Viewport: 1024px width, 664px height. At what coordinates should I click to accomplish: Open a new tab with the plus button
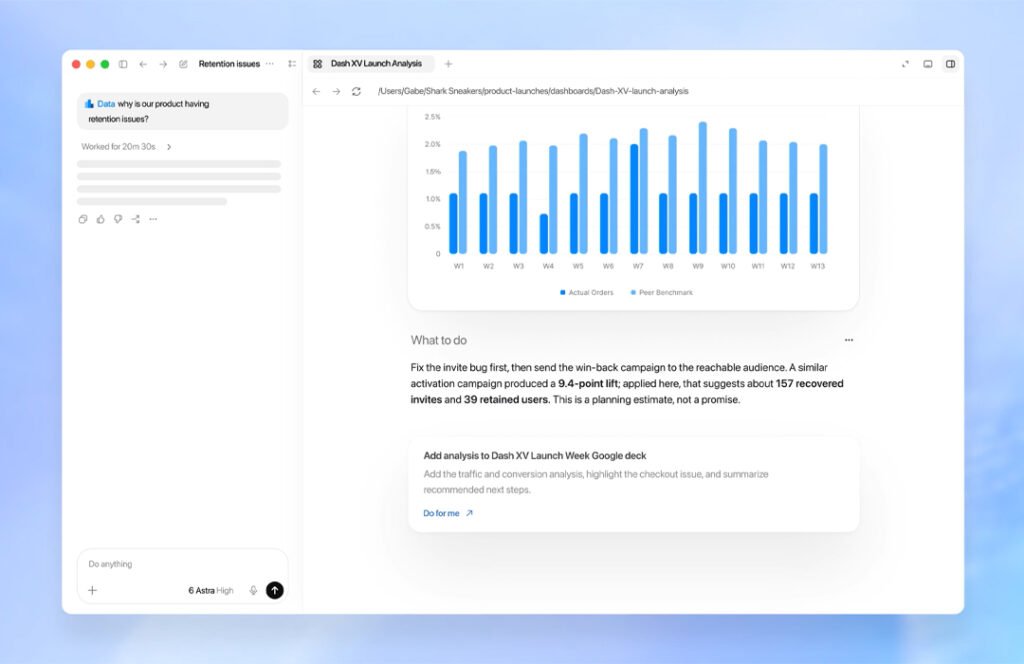[449, 64]
